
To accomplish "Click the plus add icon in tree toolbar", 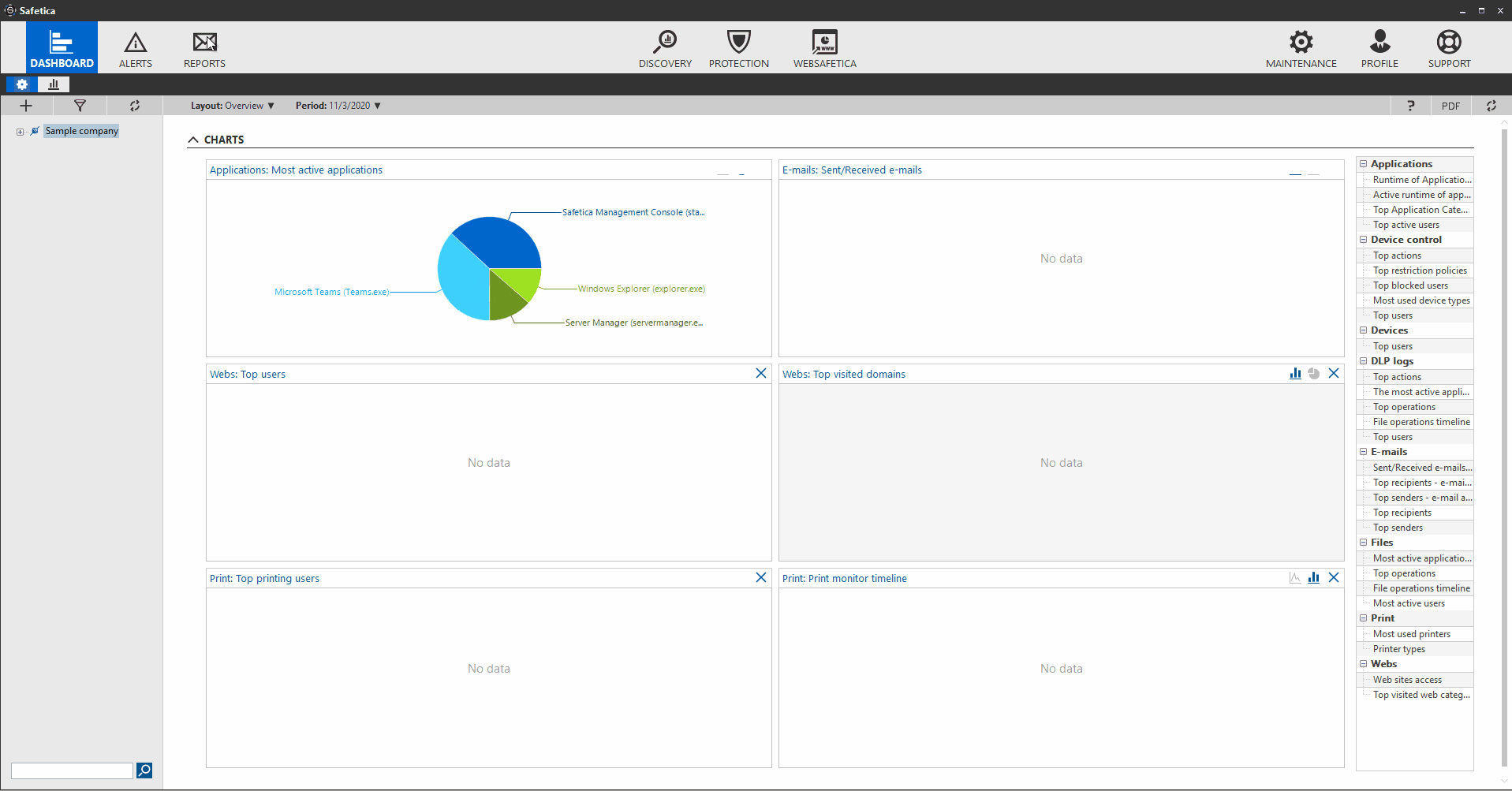I will [x=26, y=106].
